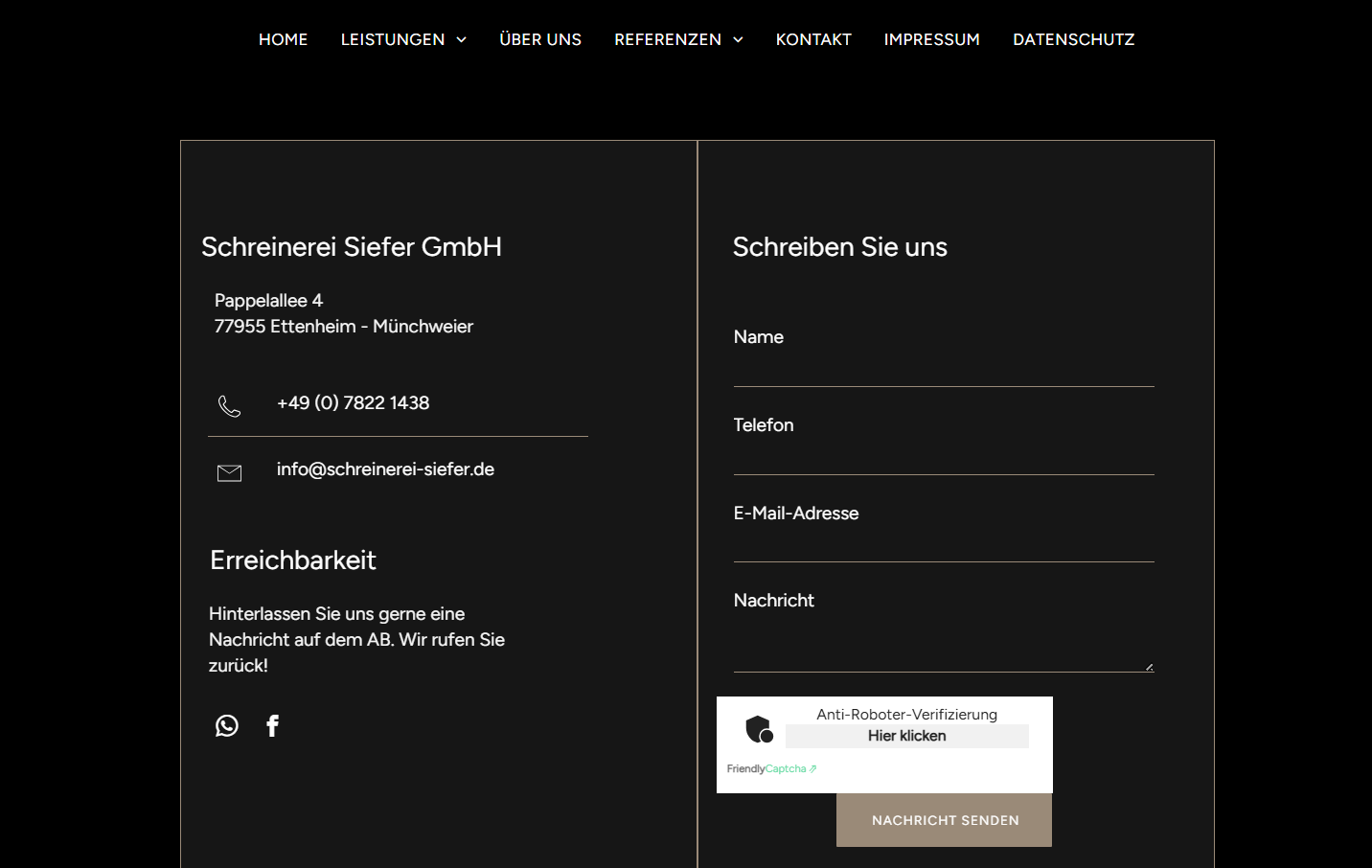
Task: Navigate to the Kontakt page
Action: coord(813,39)
